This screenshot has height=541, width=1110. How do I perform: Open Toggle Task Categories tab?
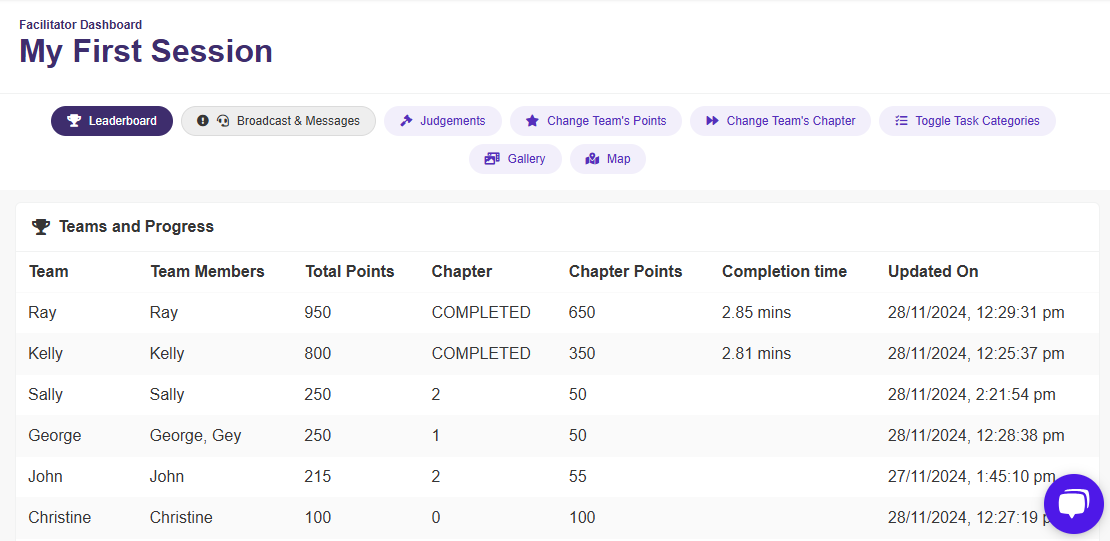(x=967, y=121)
